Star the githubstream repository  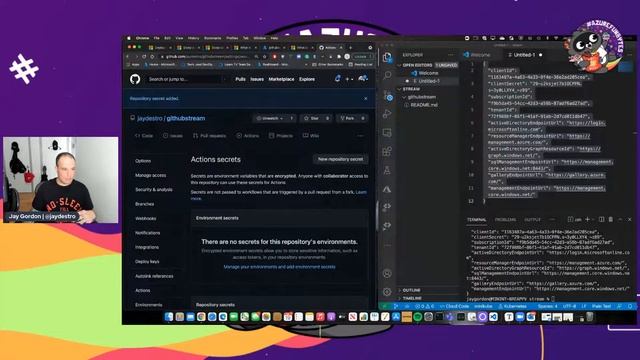pyautogui.click(x=316, y=118)
